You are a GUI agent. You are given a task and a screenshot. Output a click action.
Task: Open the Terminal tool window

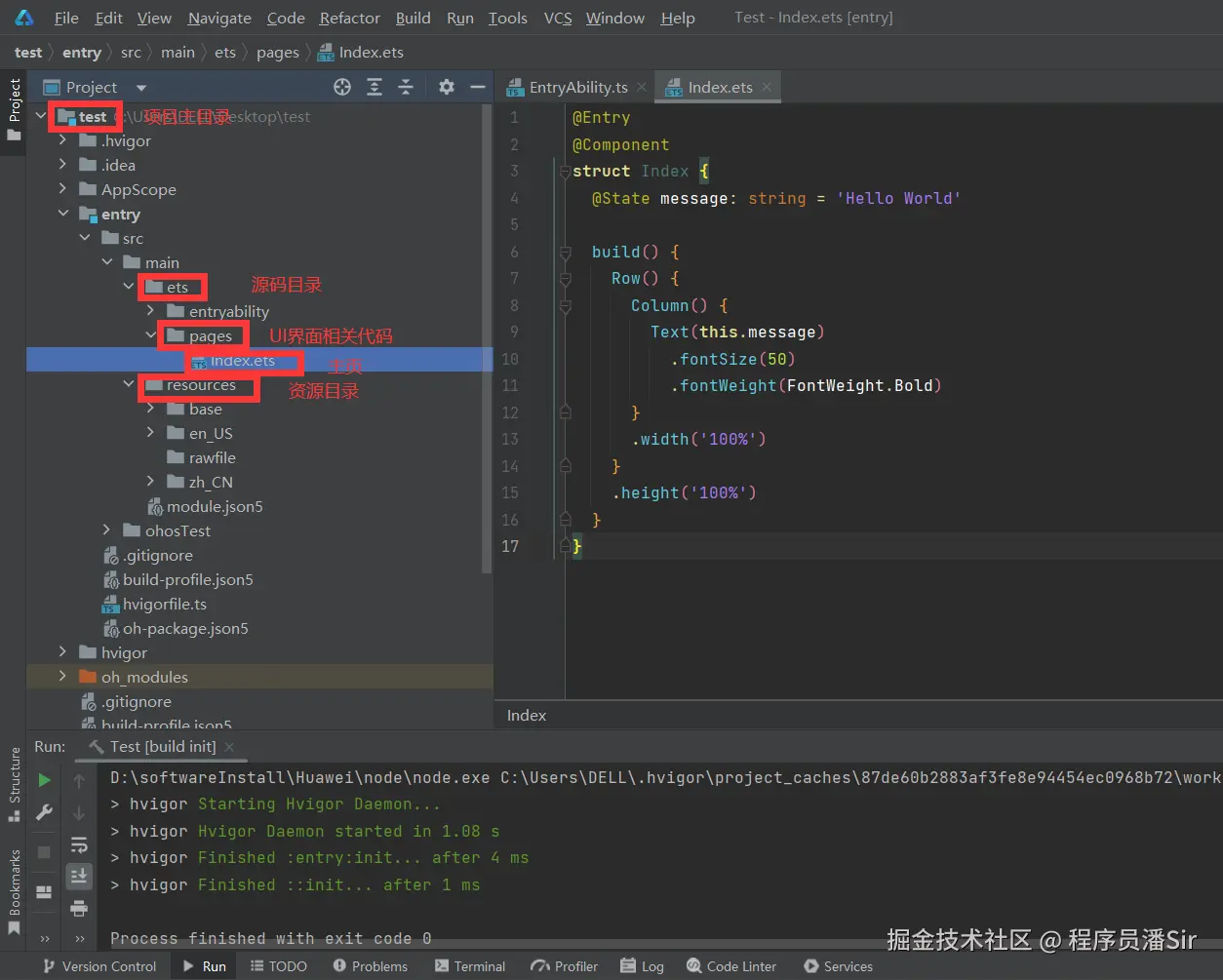(470, 966)
